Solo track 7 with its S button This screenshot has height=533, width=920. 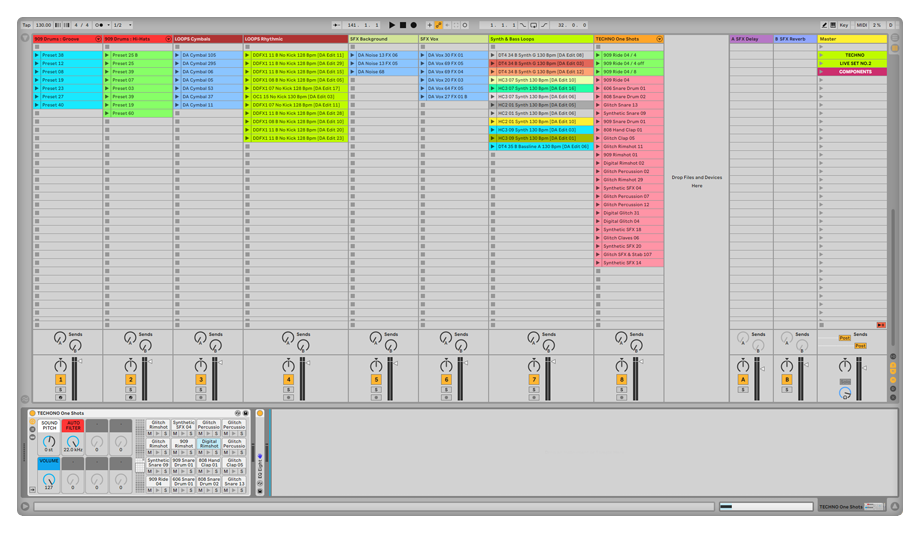[x=533, y=390]
